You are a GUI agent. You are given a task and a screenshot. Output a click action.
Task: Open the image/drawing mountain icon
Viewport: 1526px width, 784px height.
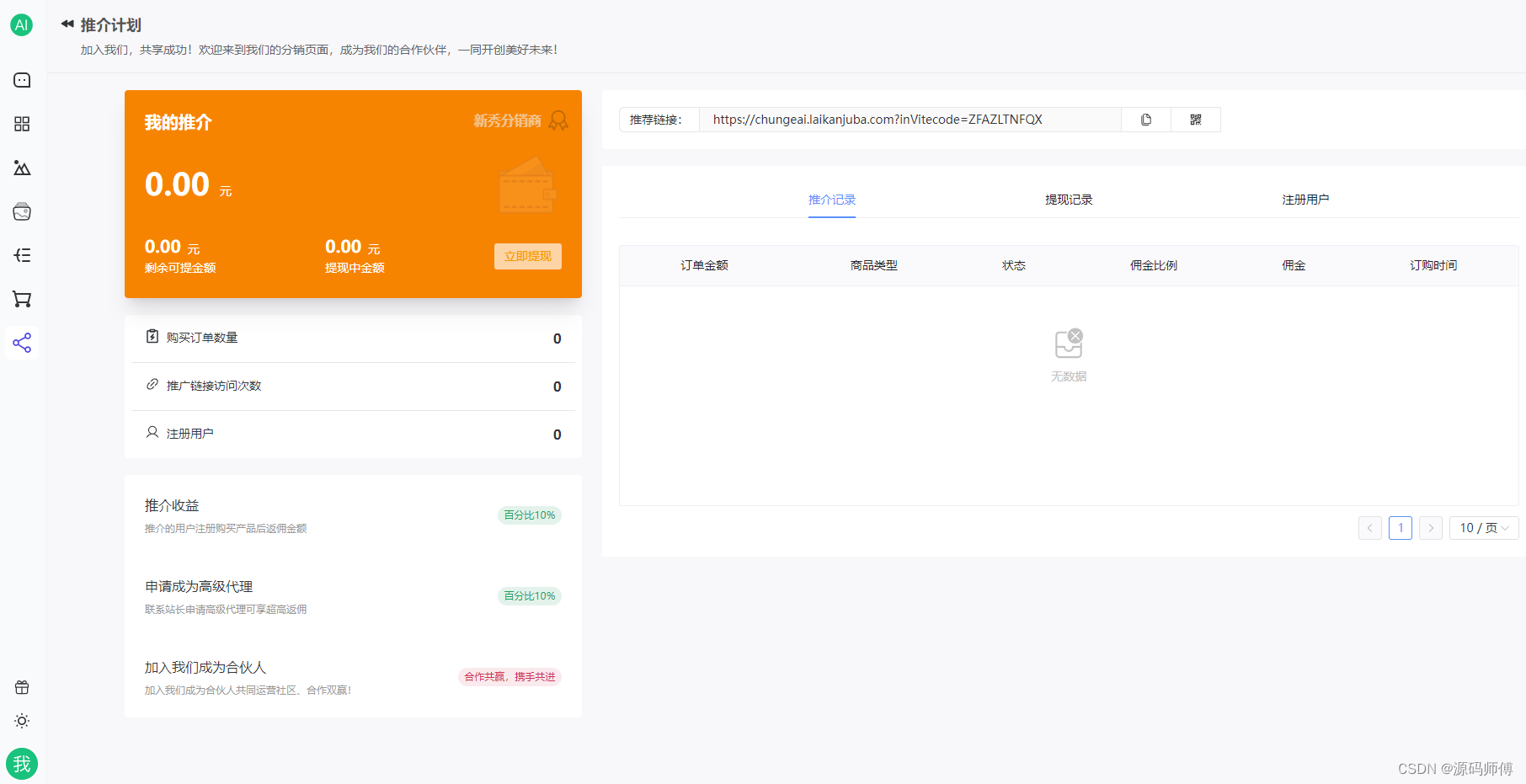(x=22, y=168)
